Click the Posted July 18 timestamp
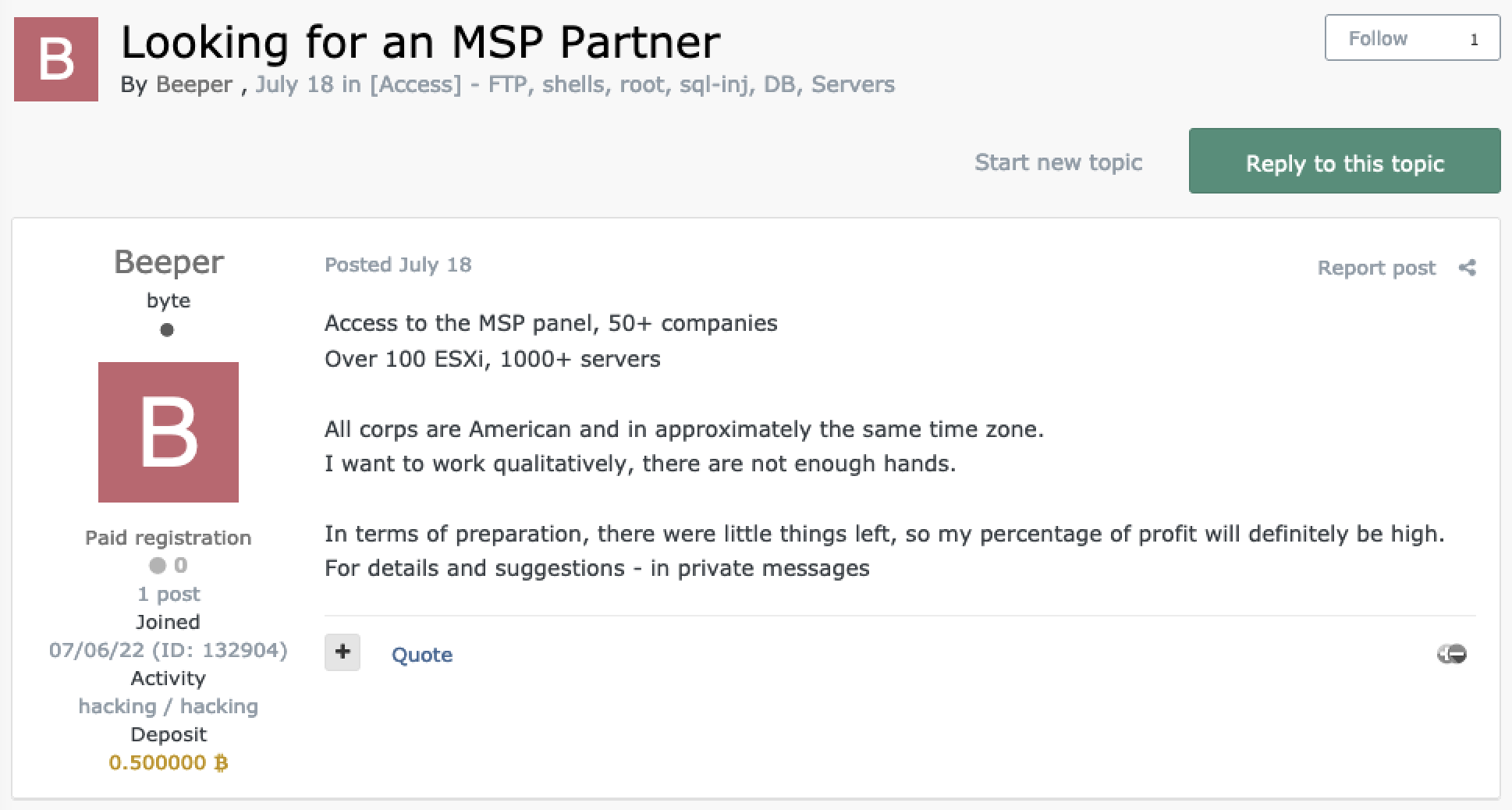1512x810 pixels. [398, 265]
